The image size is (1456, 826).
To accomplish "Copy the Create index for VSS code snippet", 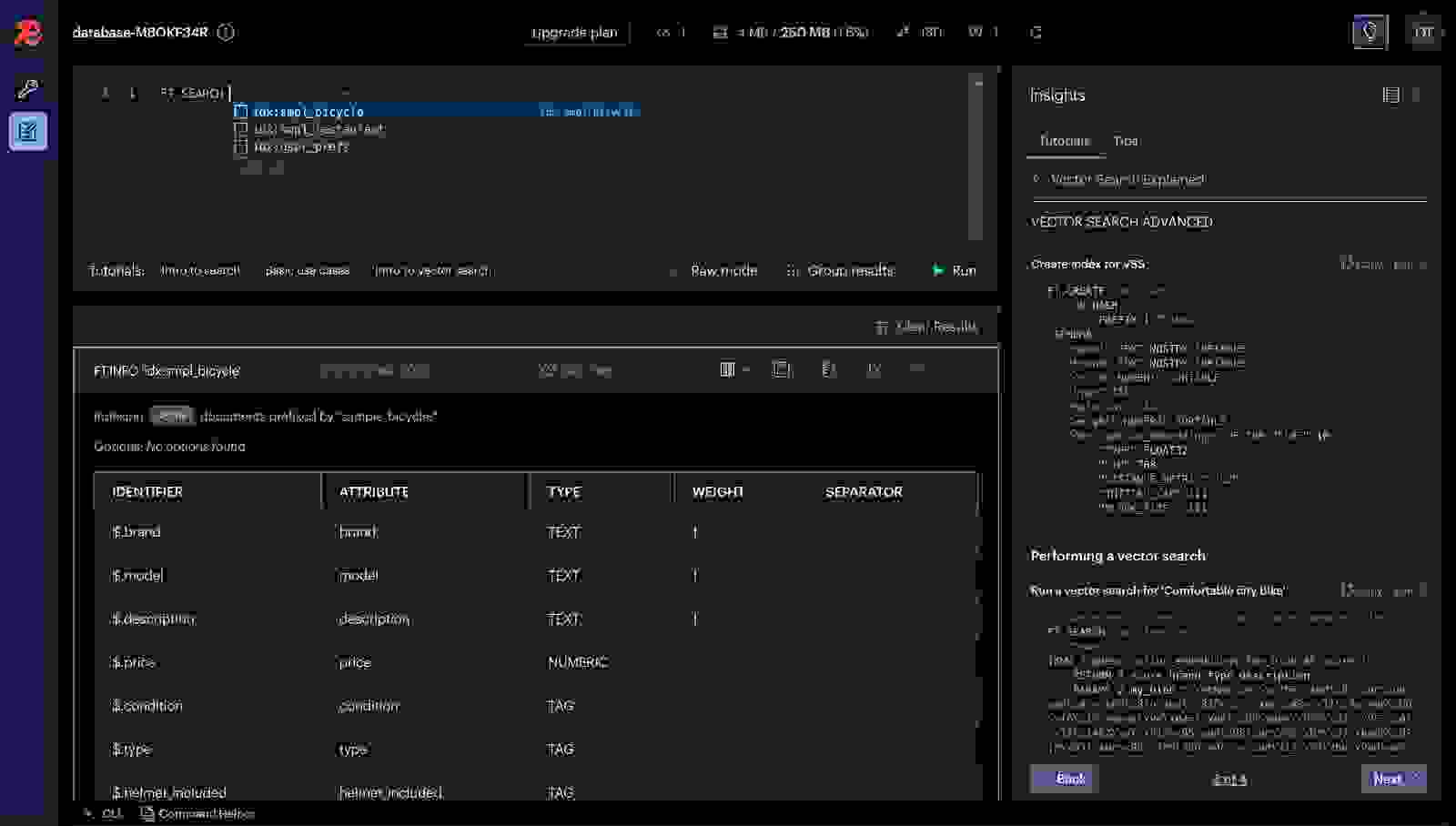I will point(1360,264).
